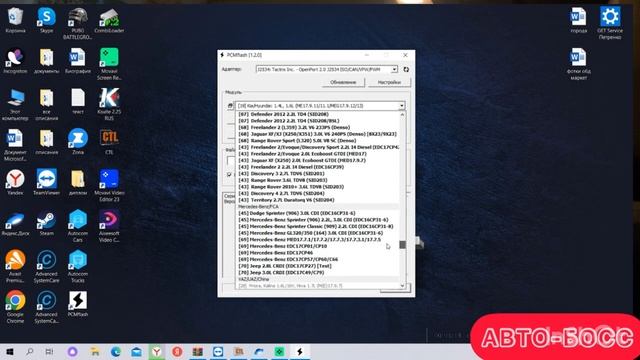Viewport: 640px width, 360px height.
Task: Click the Task View taskbar button
Action: coord(49,351)
